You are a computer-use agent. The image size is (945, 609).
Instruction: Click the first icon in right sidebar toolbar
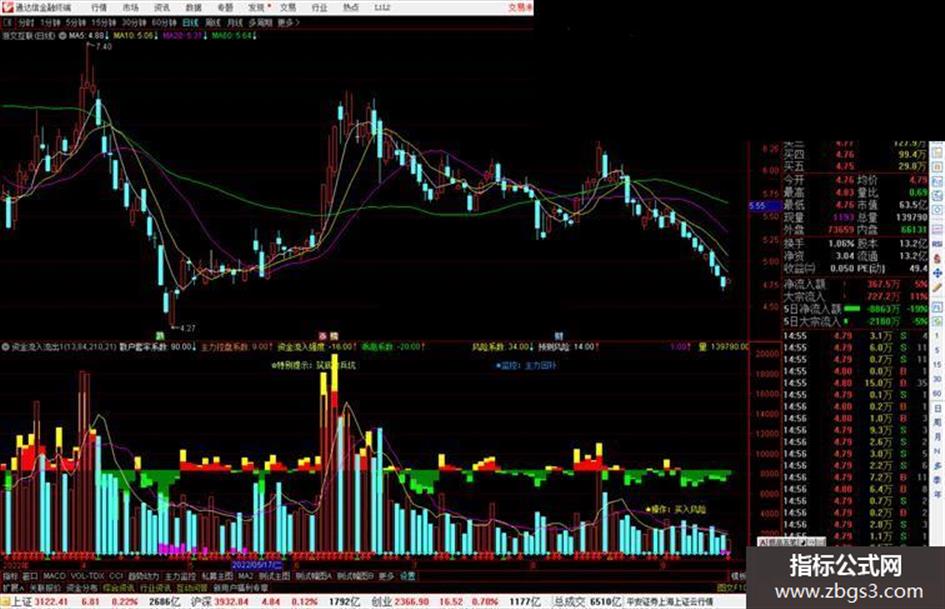point(937,151)
